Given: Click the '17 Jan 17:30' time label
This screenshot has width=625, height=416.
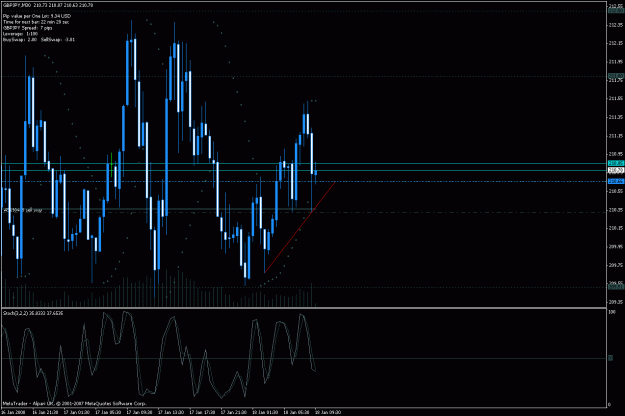Looking at the screenshot, I should click(x=202, y=413).
